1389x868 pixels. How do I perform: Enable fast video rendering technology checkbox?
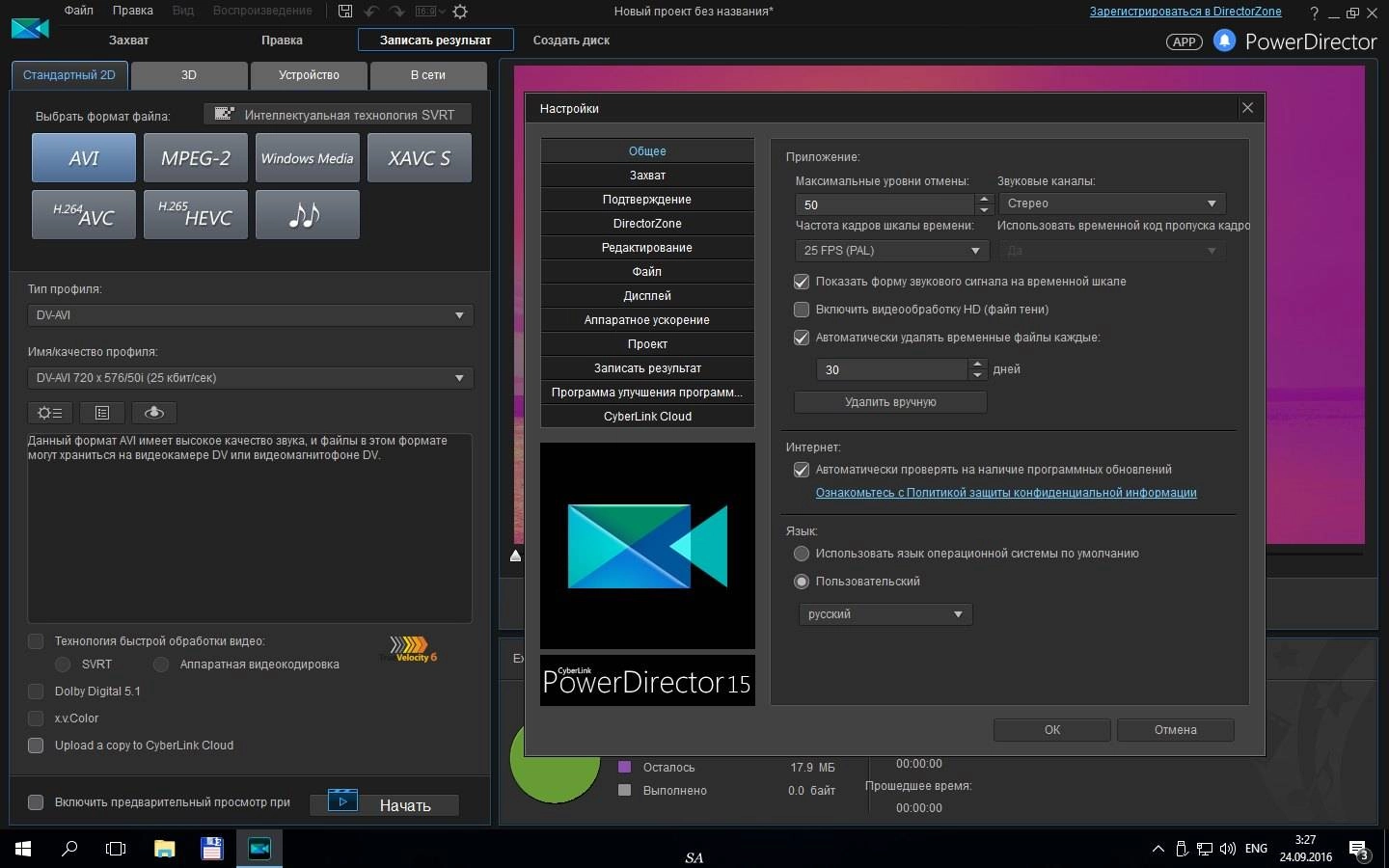point(36,641)
